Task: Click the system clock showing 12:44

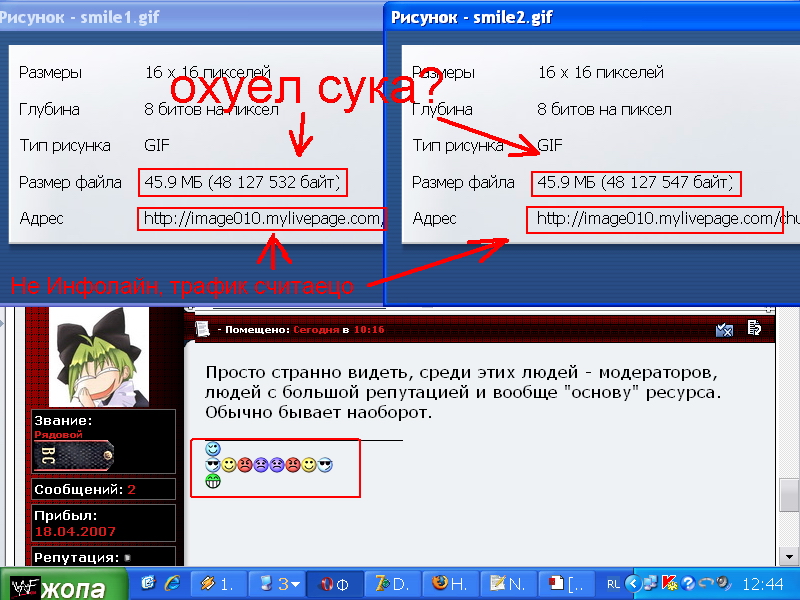Action: (763, 583)
